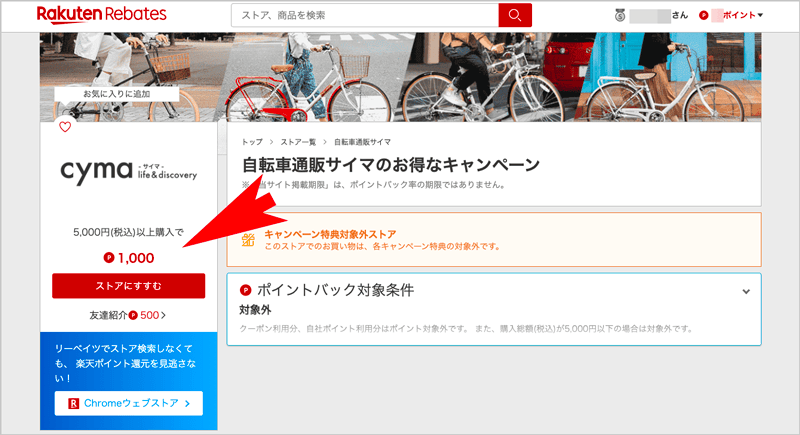Click the 自転車通販サイマのお得なキャンペーン heading
This screenshot has height=435, width=800.
pyautogui.click(x=391, y=165)
